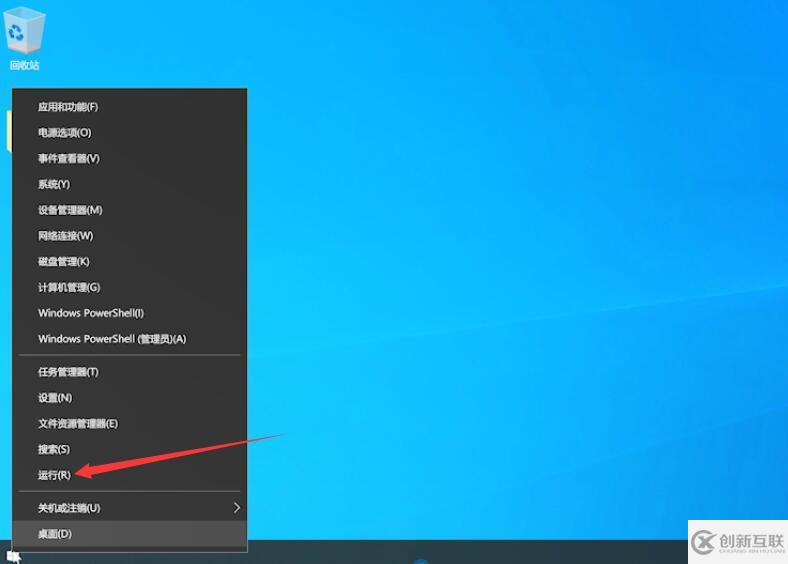788x564 pixels.
Task: Open 文件资源管理器(E)
Action: [x=130, y=424]
